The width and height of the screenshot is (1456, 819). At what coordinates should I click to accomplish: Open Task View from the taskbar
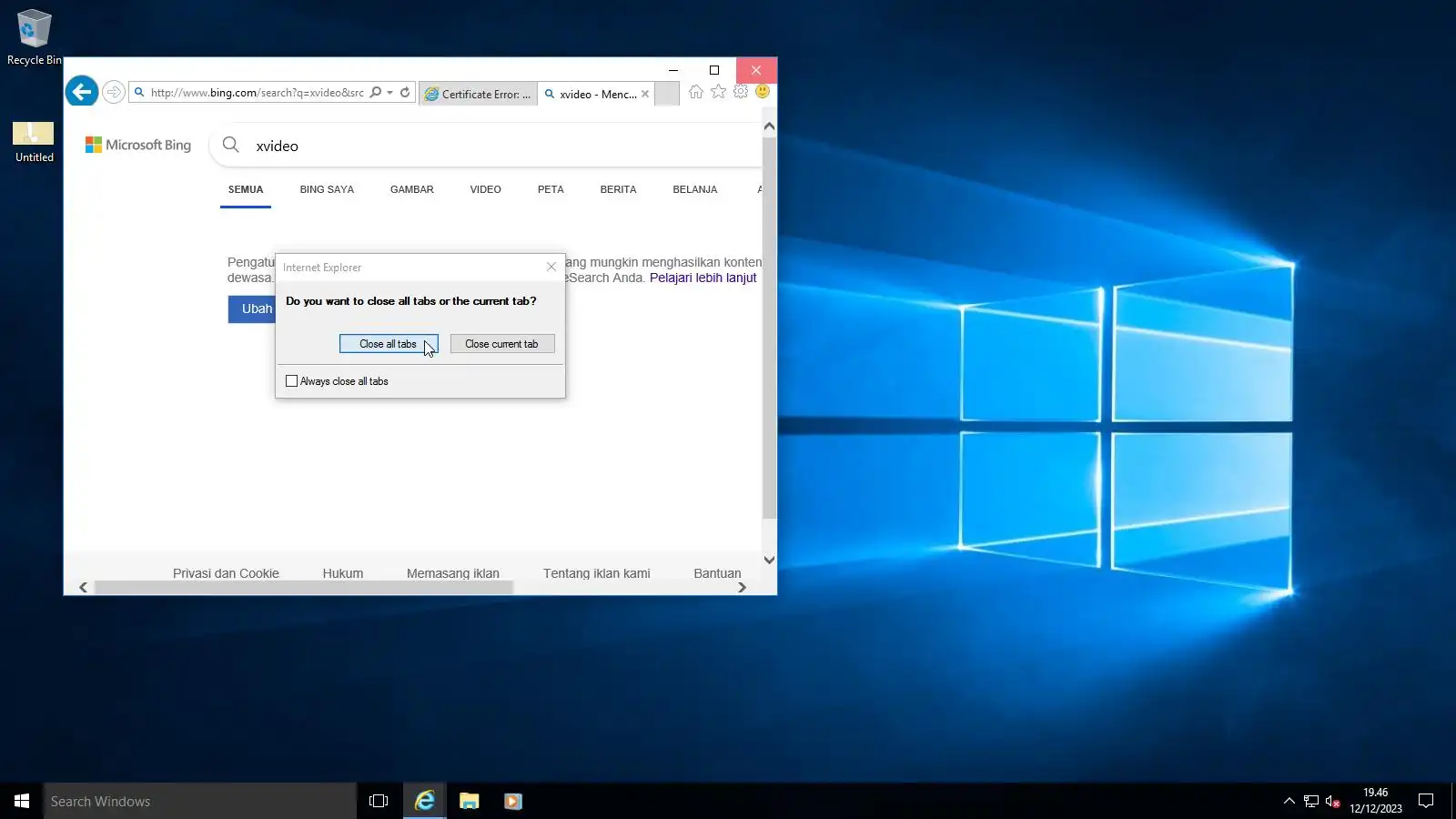coord(379,801)
